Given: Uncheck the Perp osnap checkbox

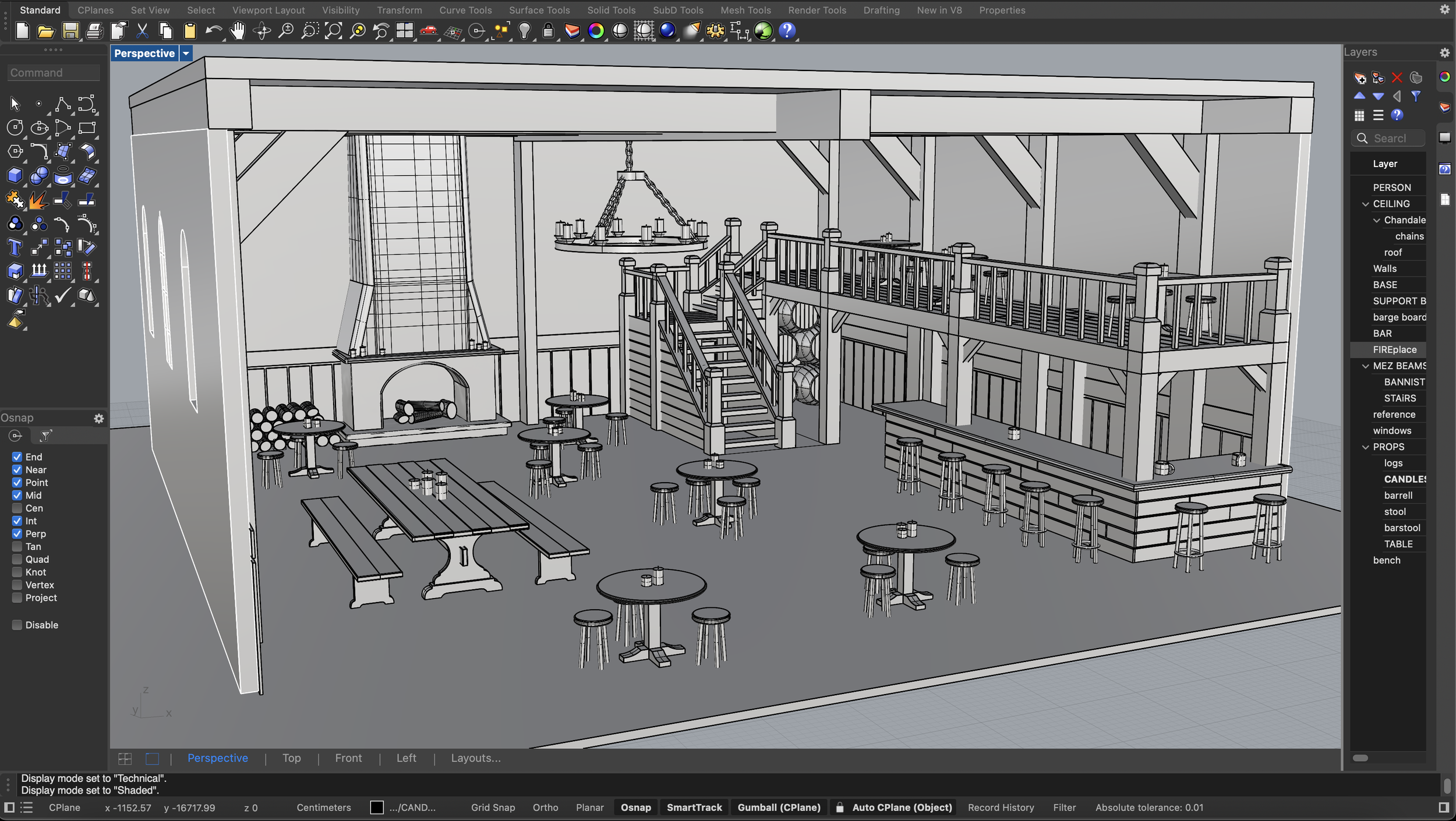Looking at the screenshot, I should pos(17,534).
